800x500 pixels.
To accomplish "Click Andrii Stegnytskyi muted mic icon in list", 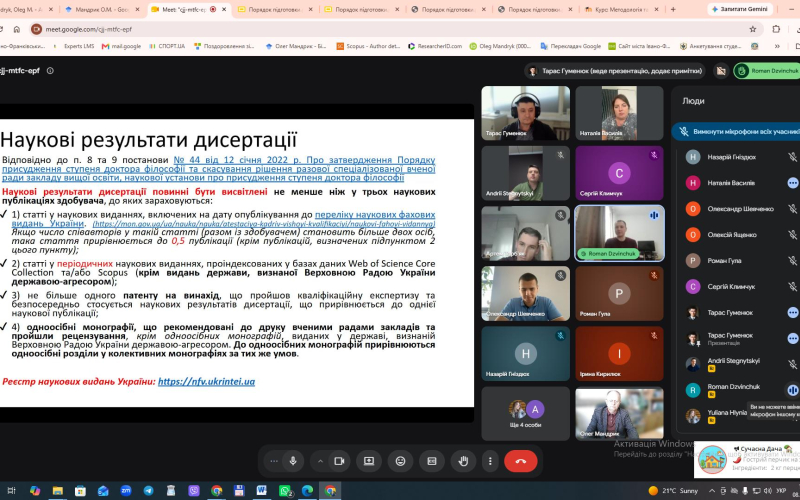I will click(x=792, y=364).
